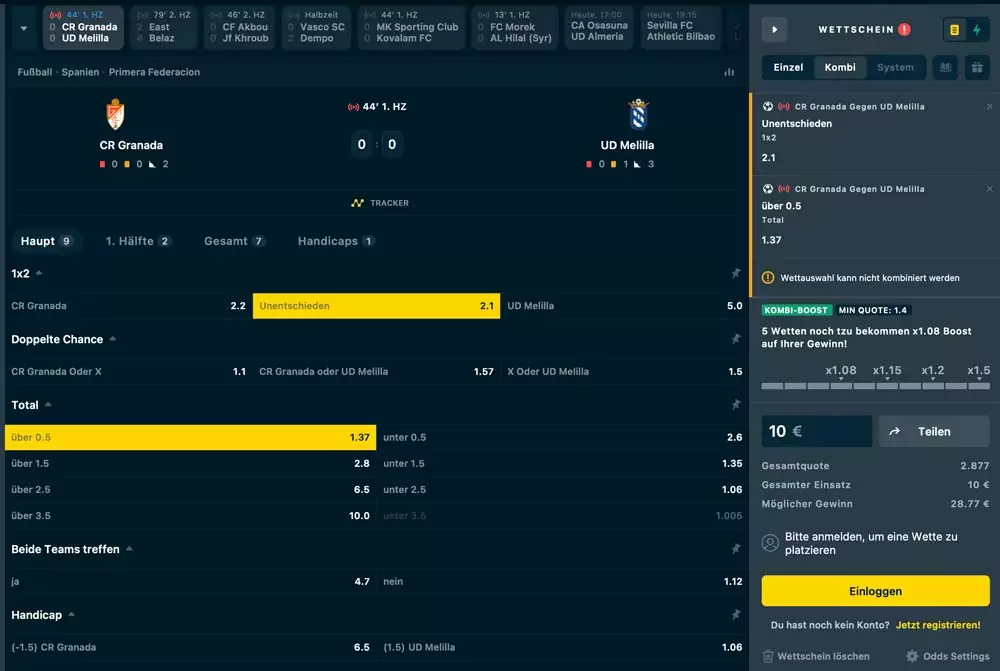
Task: Pin the Doppelte Chance market
Action: [x=736, y=339]
